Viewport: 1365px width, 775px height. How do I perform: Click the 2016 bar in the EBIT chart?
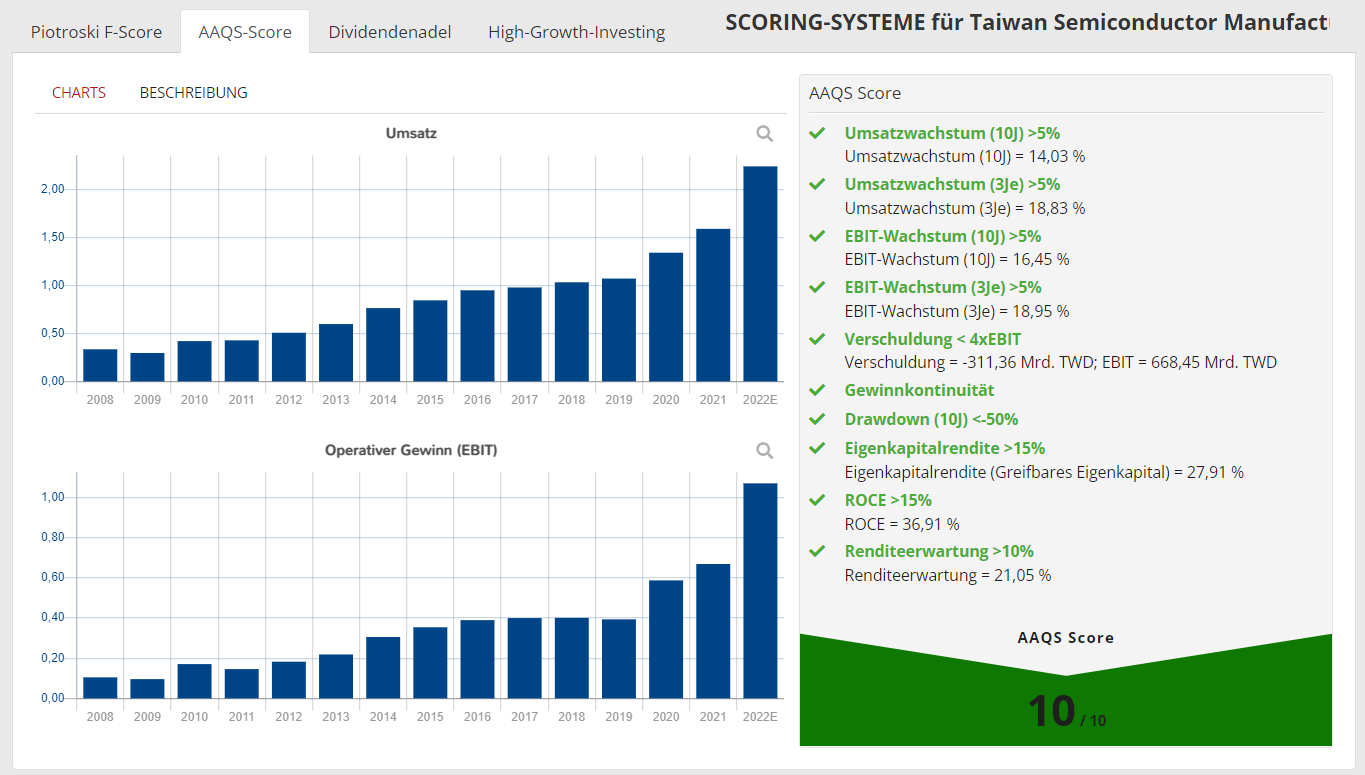coord(477,659)
